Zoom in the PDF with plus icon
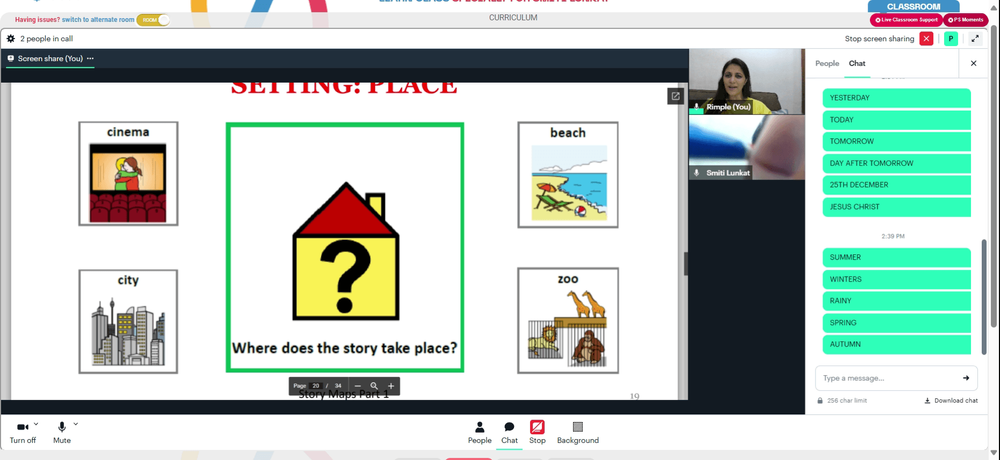The width and height of the screenshot is (1000, 460). click(391, 386)
